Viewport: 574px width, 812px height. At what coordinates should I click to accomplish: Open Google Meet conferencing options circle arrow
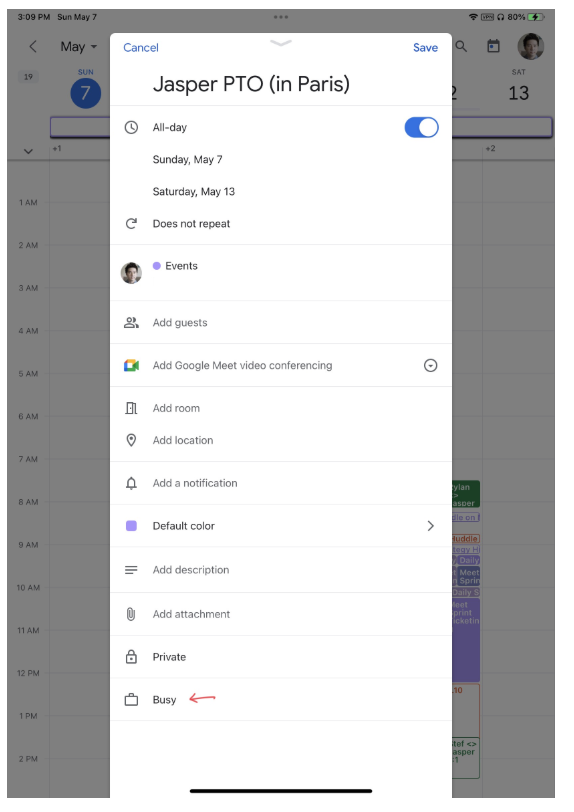pos(430,366)
